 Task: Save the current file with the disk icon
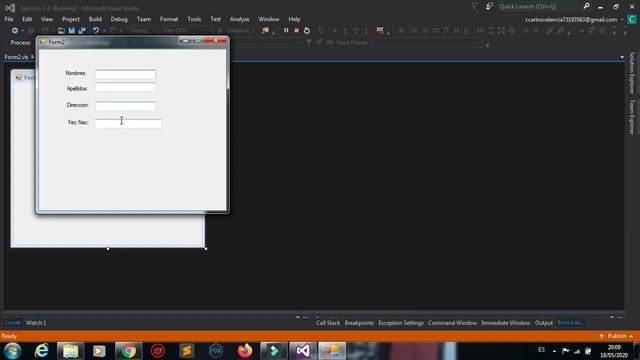72,31
